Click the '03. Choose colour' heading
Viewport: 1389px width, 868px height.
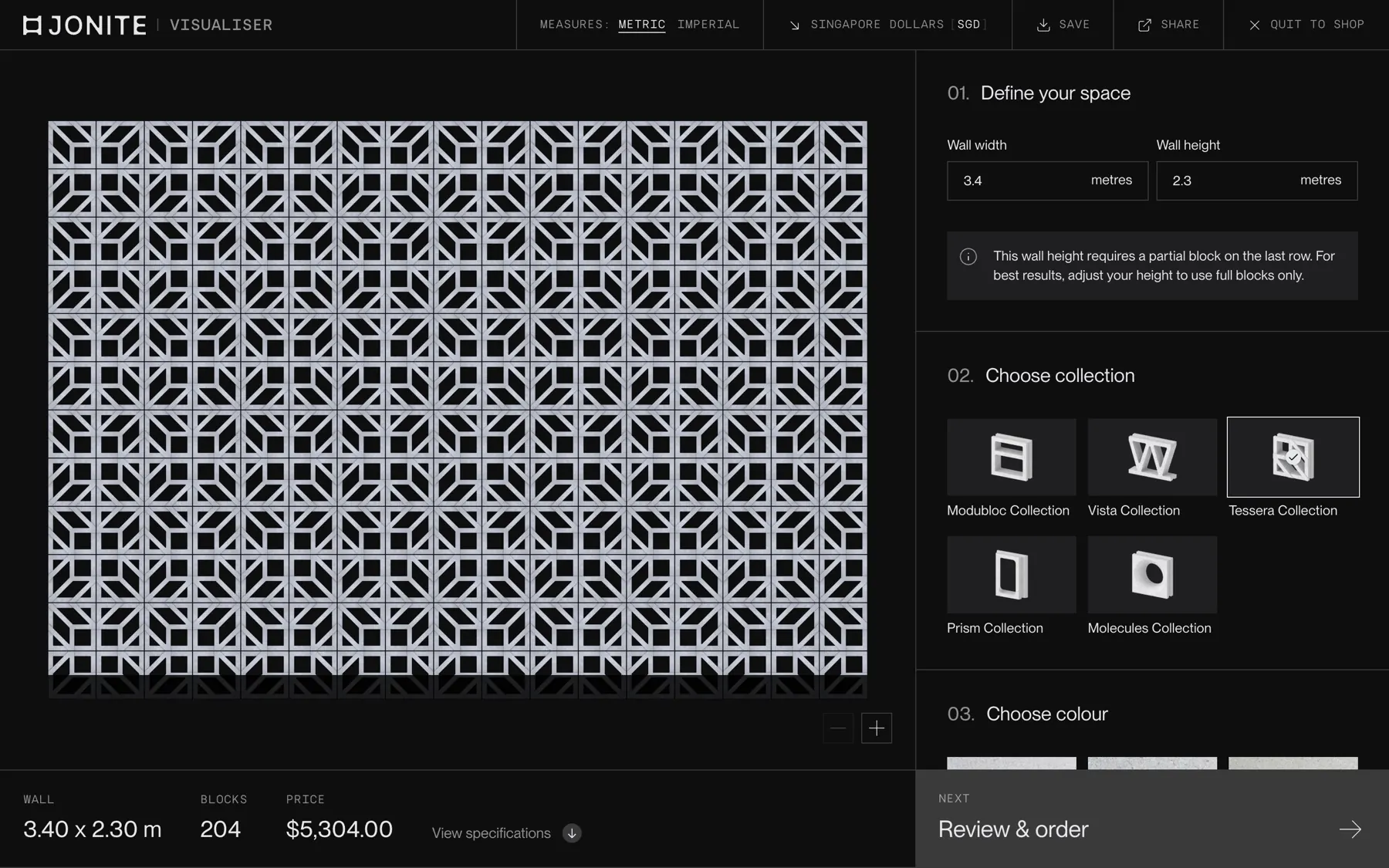tap(1028, 714)
